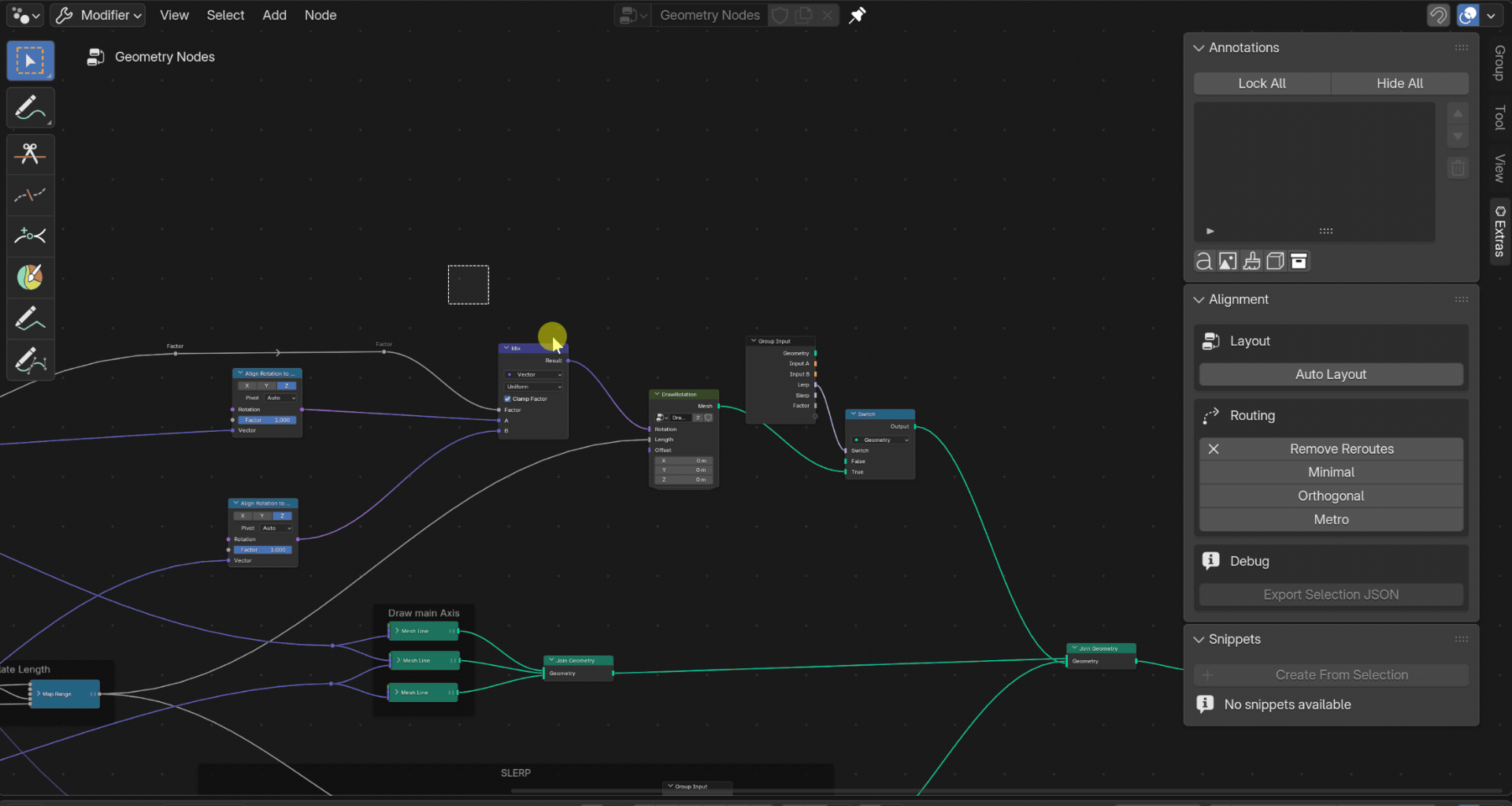Viewport: 1512px width, 806px height.
Task: Click the cube annotation icon
Action: coord(1275,261)
